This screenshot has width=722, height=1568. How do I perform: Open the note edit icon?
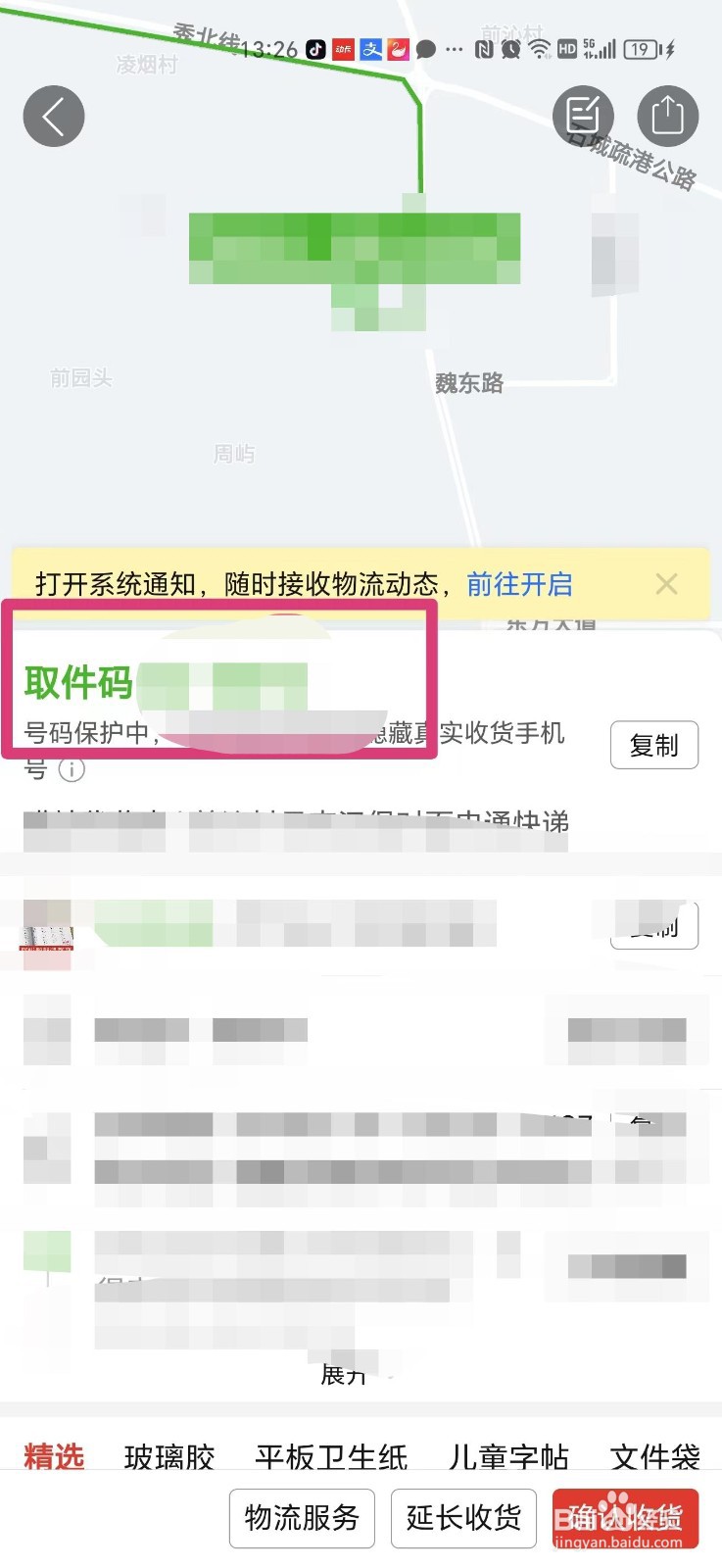click(x=584, y=117)
